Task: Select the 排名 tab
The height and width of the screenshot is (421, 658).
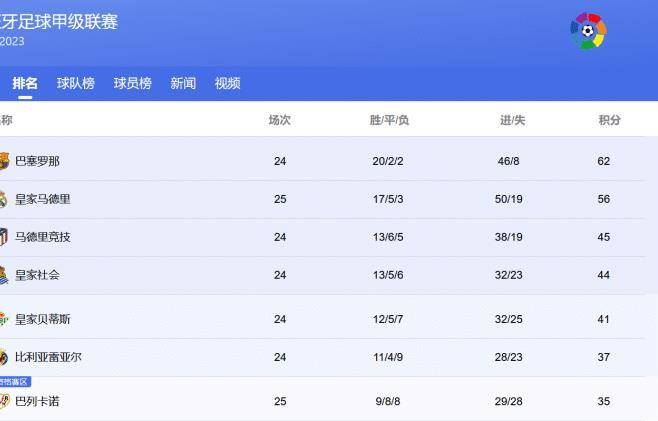Action: (x=25, y=83)
